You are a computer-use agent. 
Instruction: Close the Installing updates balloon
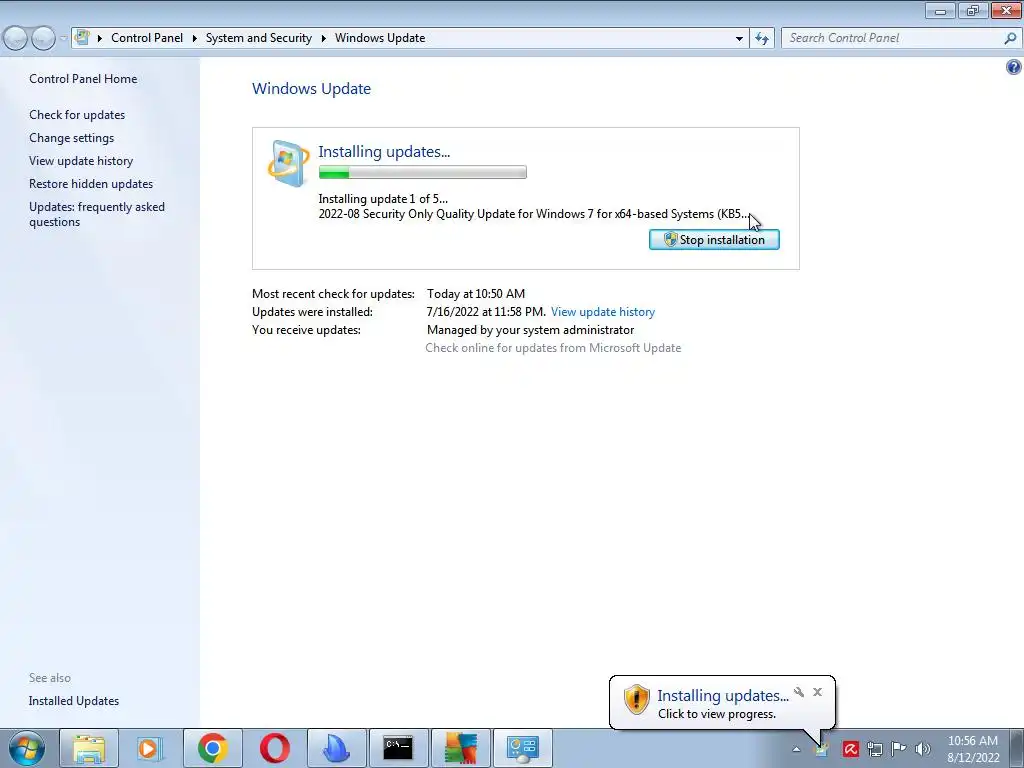(x=818, y=692)
